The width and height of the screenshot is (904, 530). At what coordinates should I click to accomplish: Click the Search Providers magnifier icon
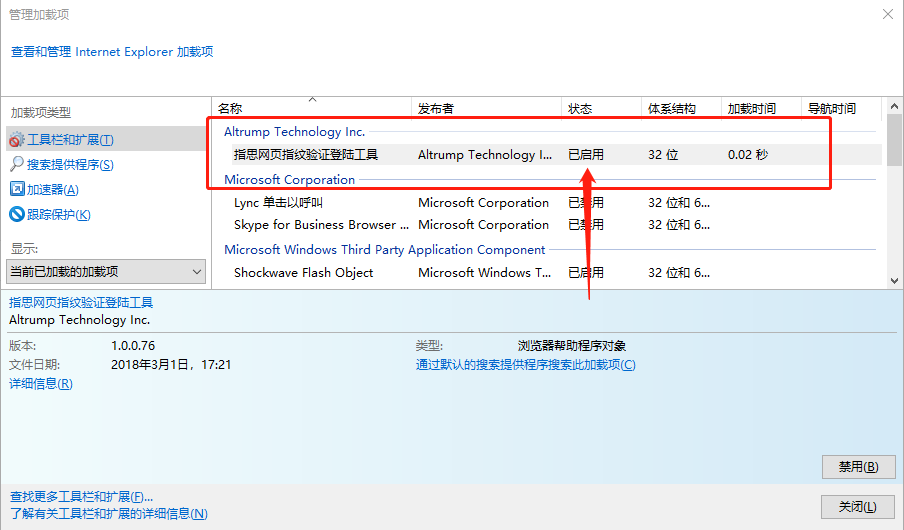17,164
